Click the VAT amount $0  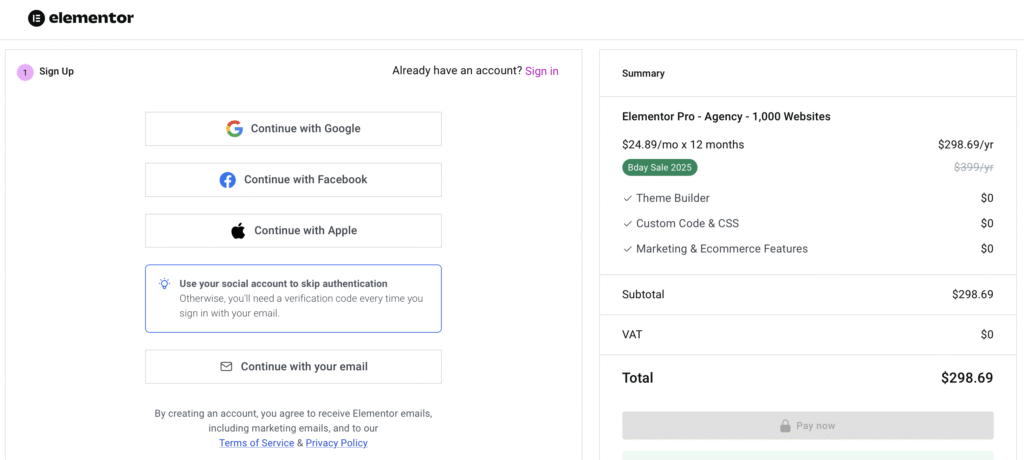pyautogui.click(x=987, y=335)
